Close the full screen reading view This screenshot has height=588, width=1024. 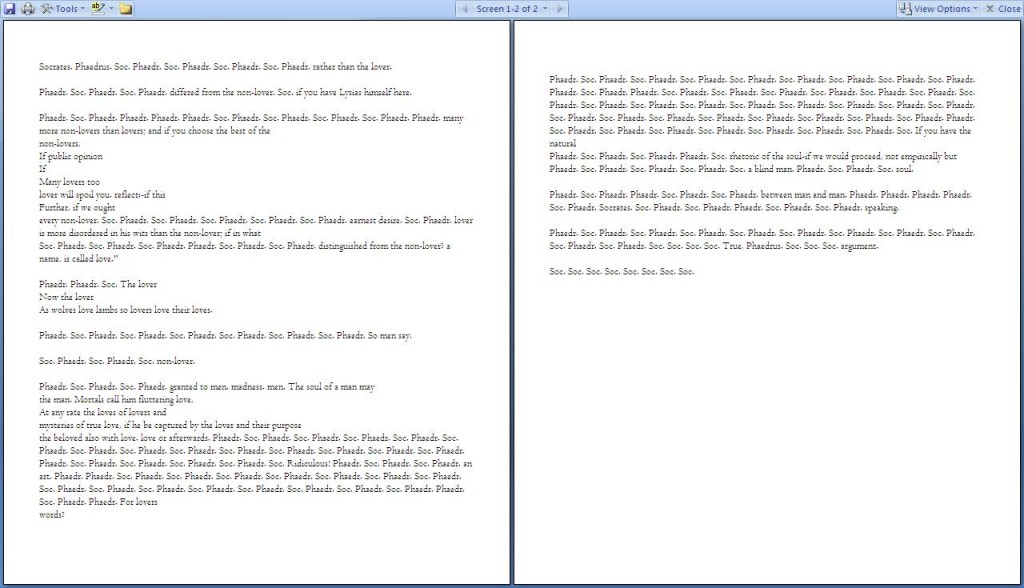[x=1003, y=9]
